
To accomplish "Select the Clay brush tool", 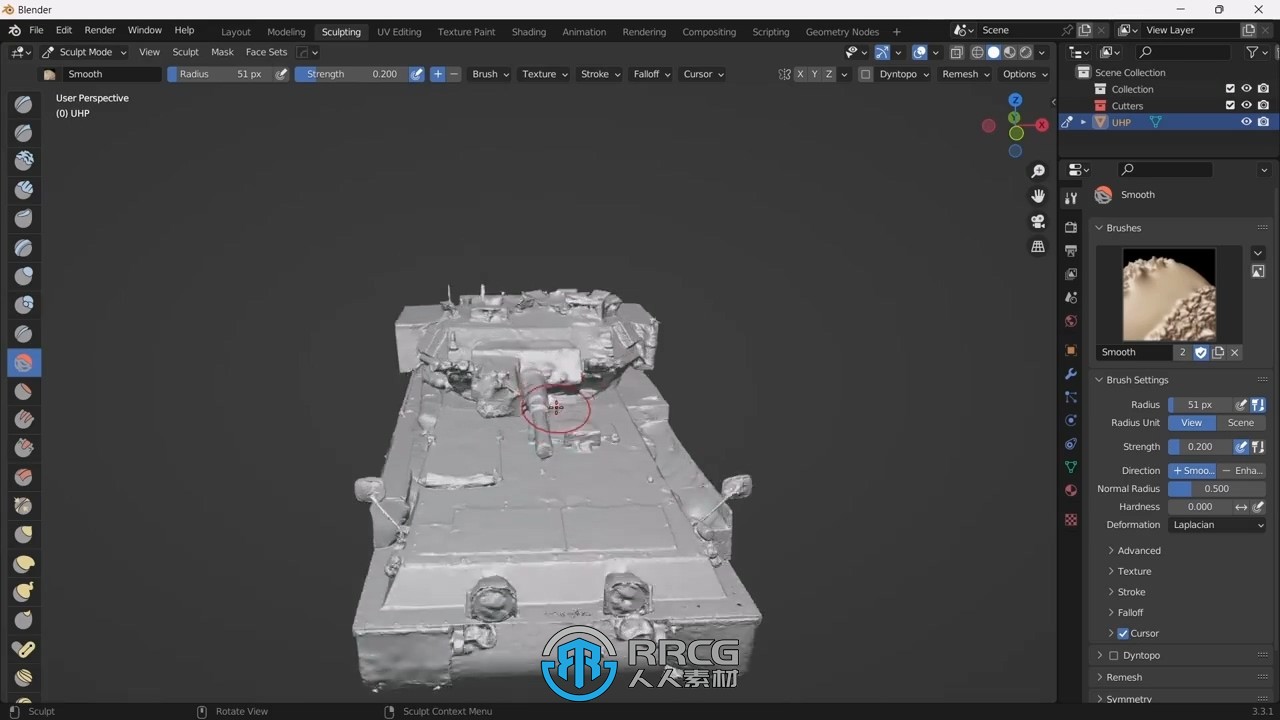I will tap(24, 161).
